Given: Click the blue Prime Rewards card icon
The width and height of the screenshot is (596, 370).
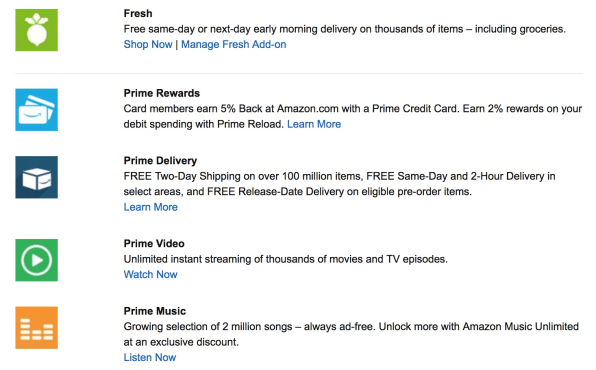Looking at the screenshot, I should [36, 110].
